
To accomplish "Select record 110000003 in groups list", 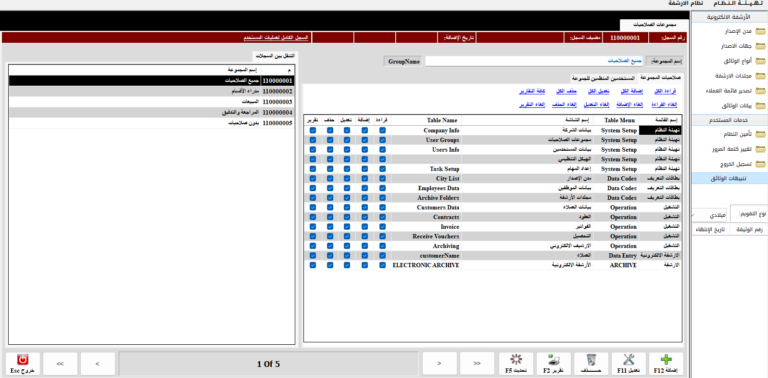I will tap(152, 102).
